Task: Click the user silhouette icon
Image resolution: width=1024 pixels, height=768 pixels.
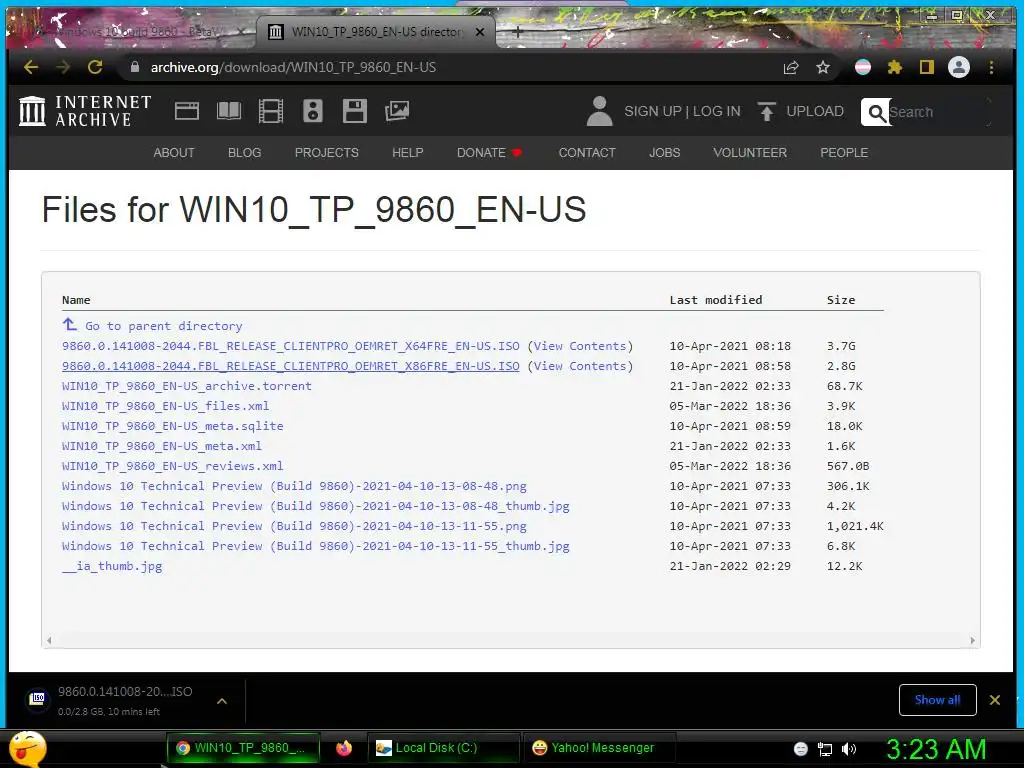Action: 599,111
